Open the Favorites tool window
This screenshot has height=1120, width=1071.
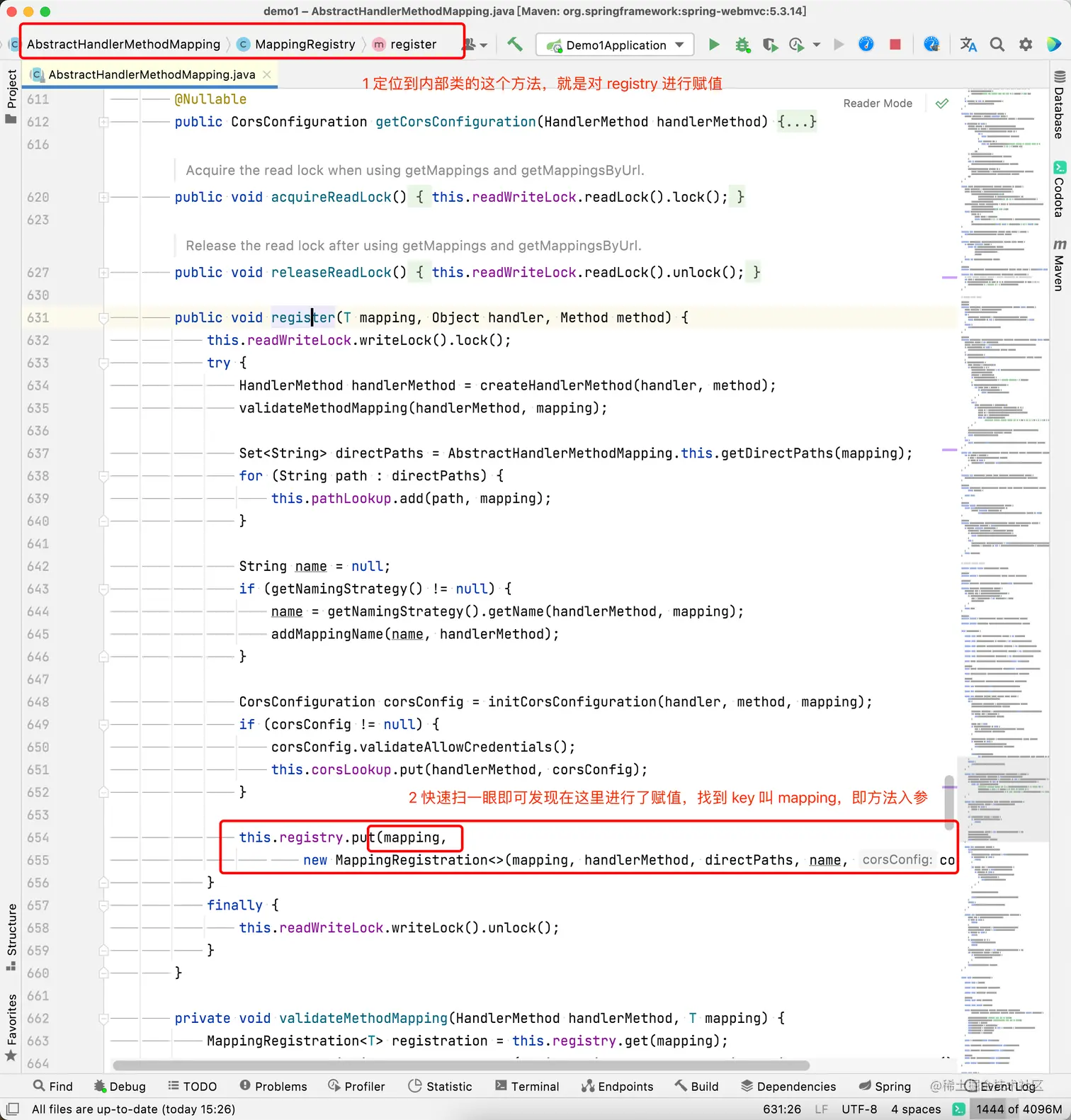click(11, 1027)
